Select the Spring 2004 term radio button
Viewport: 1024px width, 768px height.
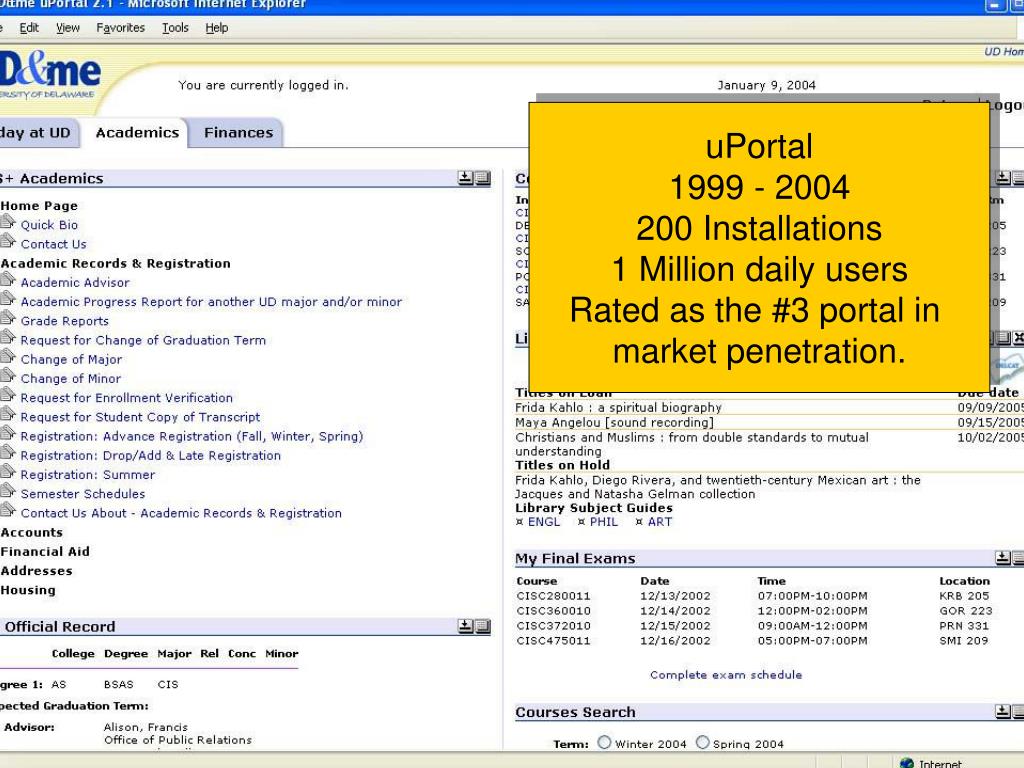(x=702, y=743)
